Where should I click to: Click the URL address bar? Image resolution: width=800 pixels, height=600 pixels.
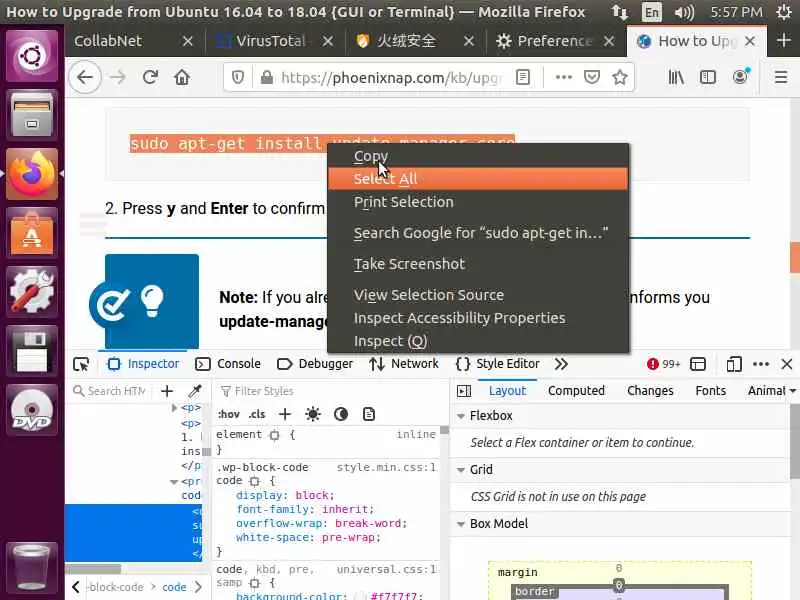392,78
